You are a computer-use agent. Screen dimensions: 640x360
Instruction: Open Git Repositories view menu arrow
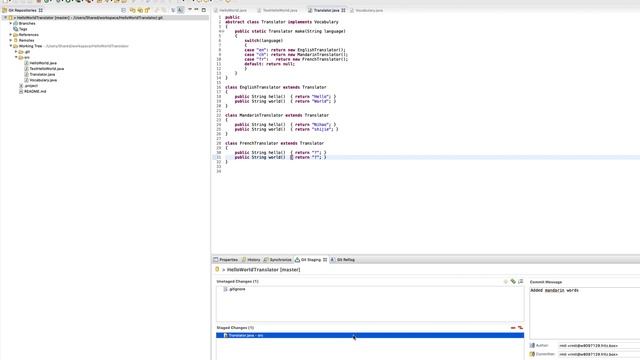[x=190, y=9]
